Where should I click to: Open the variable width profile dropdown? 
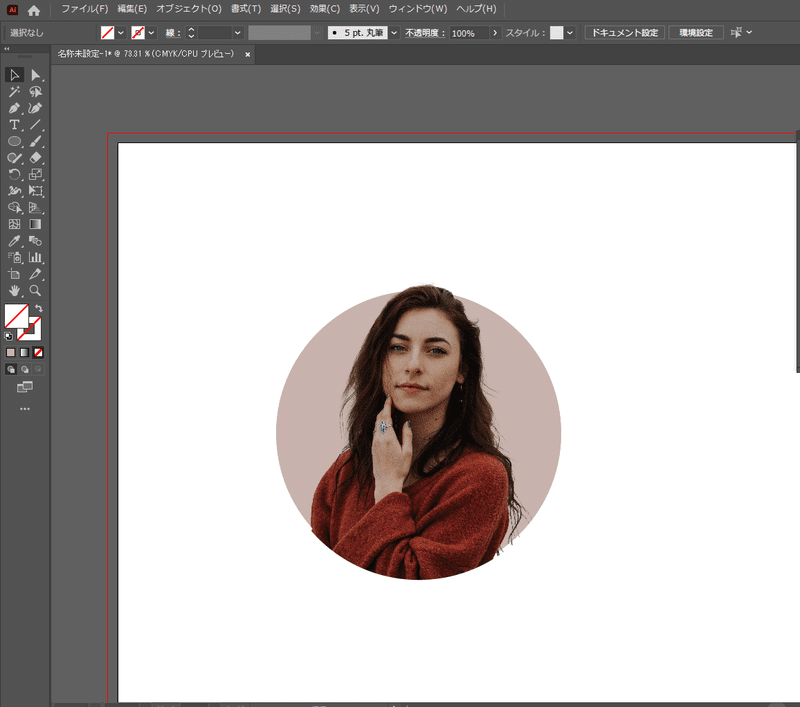(x=317, y=33)
